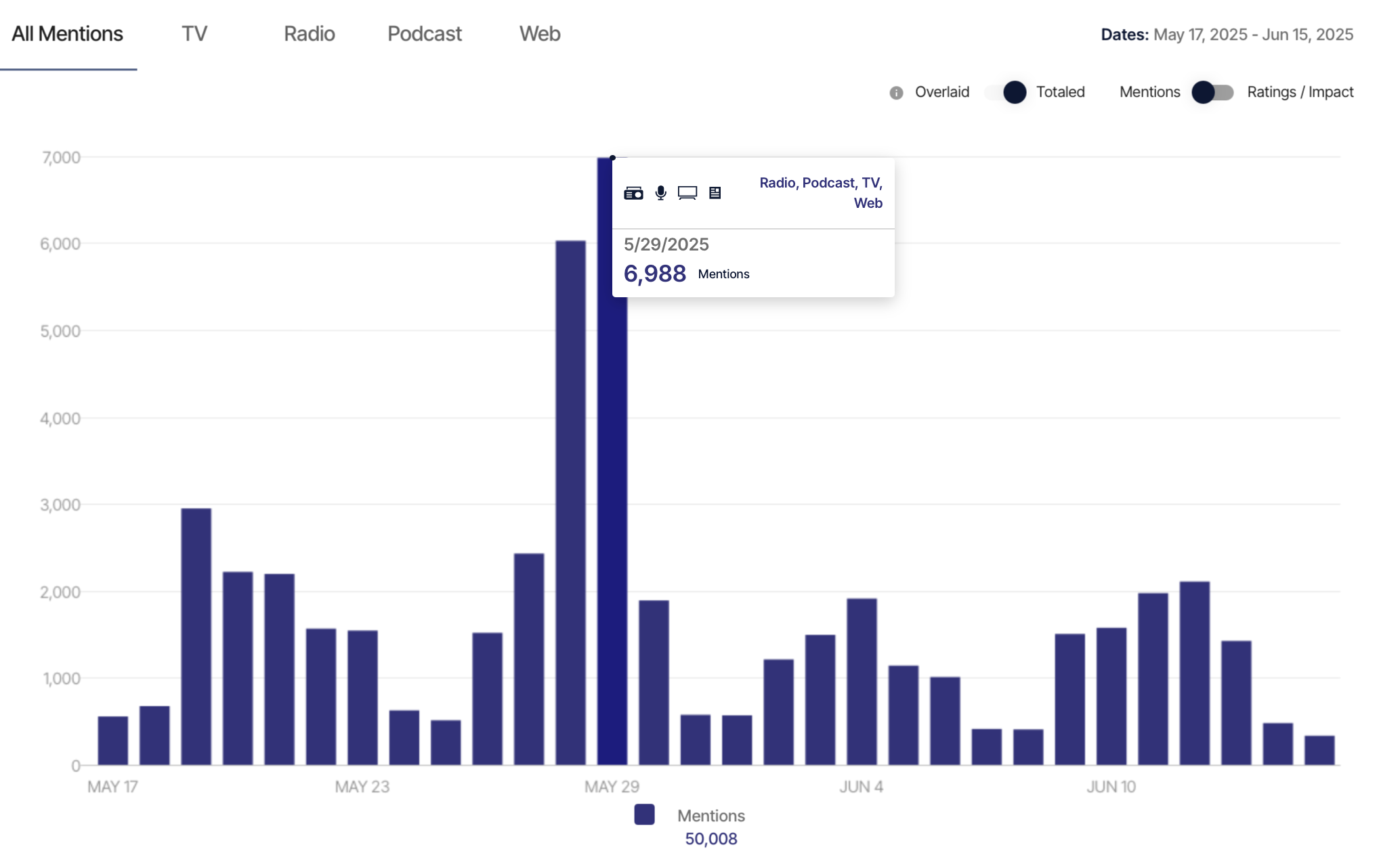
Task: Select the All Mentions tab
Action: (x=68, y=34)
